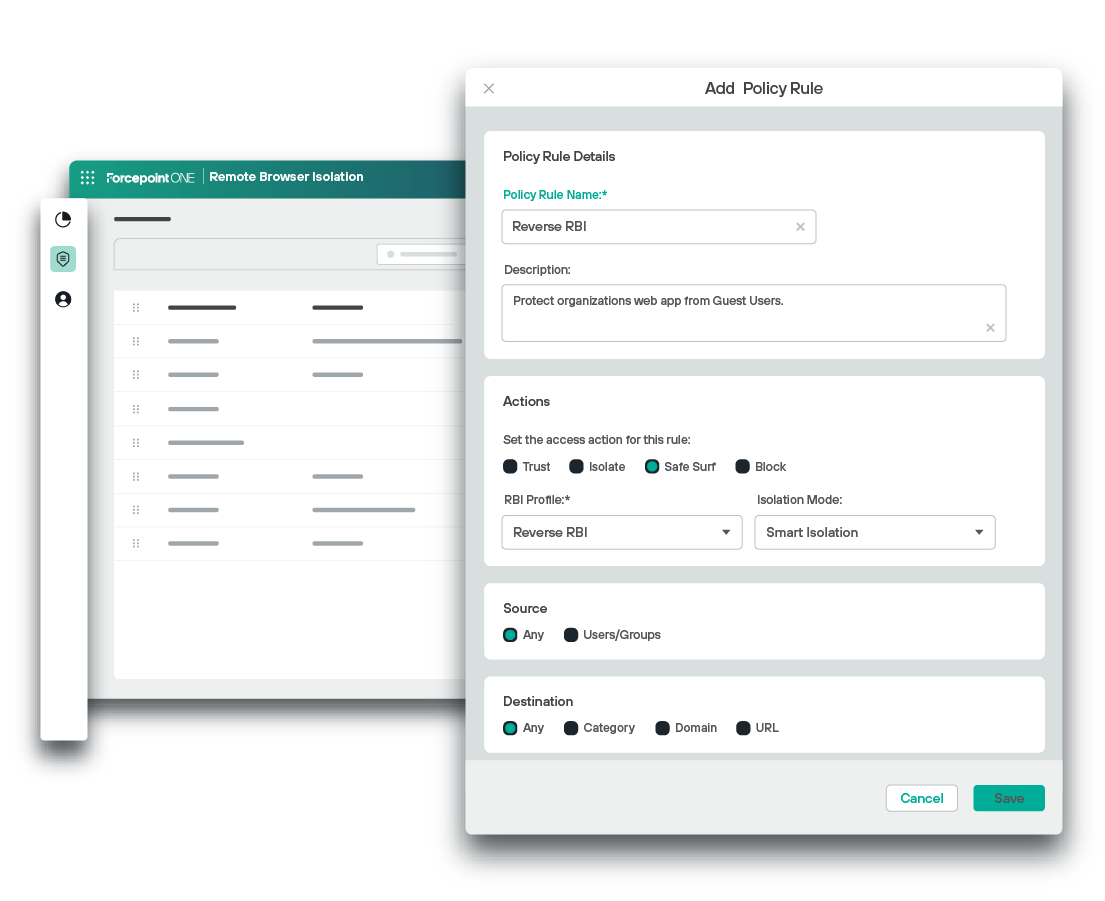The height and width of the screenshot is (901, 1105).
Task: Select the Isolate access action
Action: pos(577,467)
